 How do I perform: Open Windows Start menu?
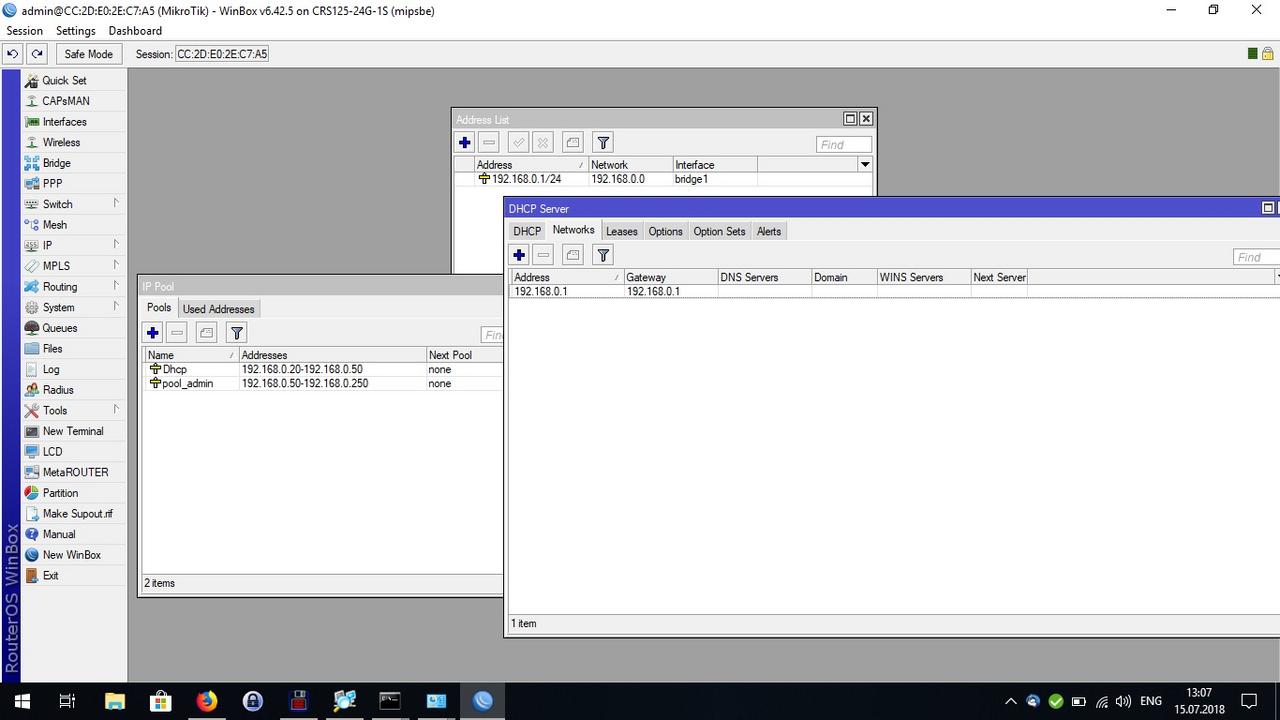pos(22,701)
